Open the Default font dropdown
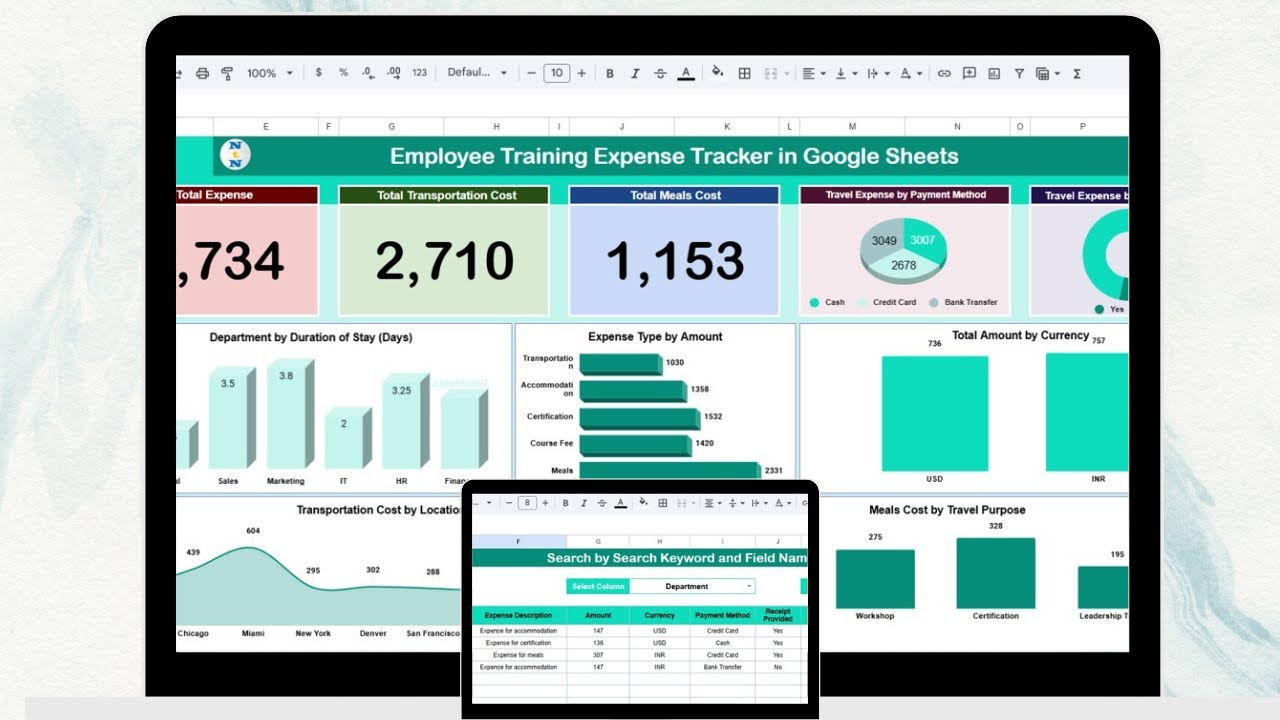The width and height of the screenshot is (1280, 720). click(x=477, y=73)
